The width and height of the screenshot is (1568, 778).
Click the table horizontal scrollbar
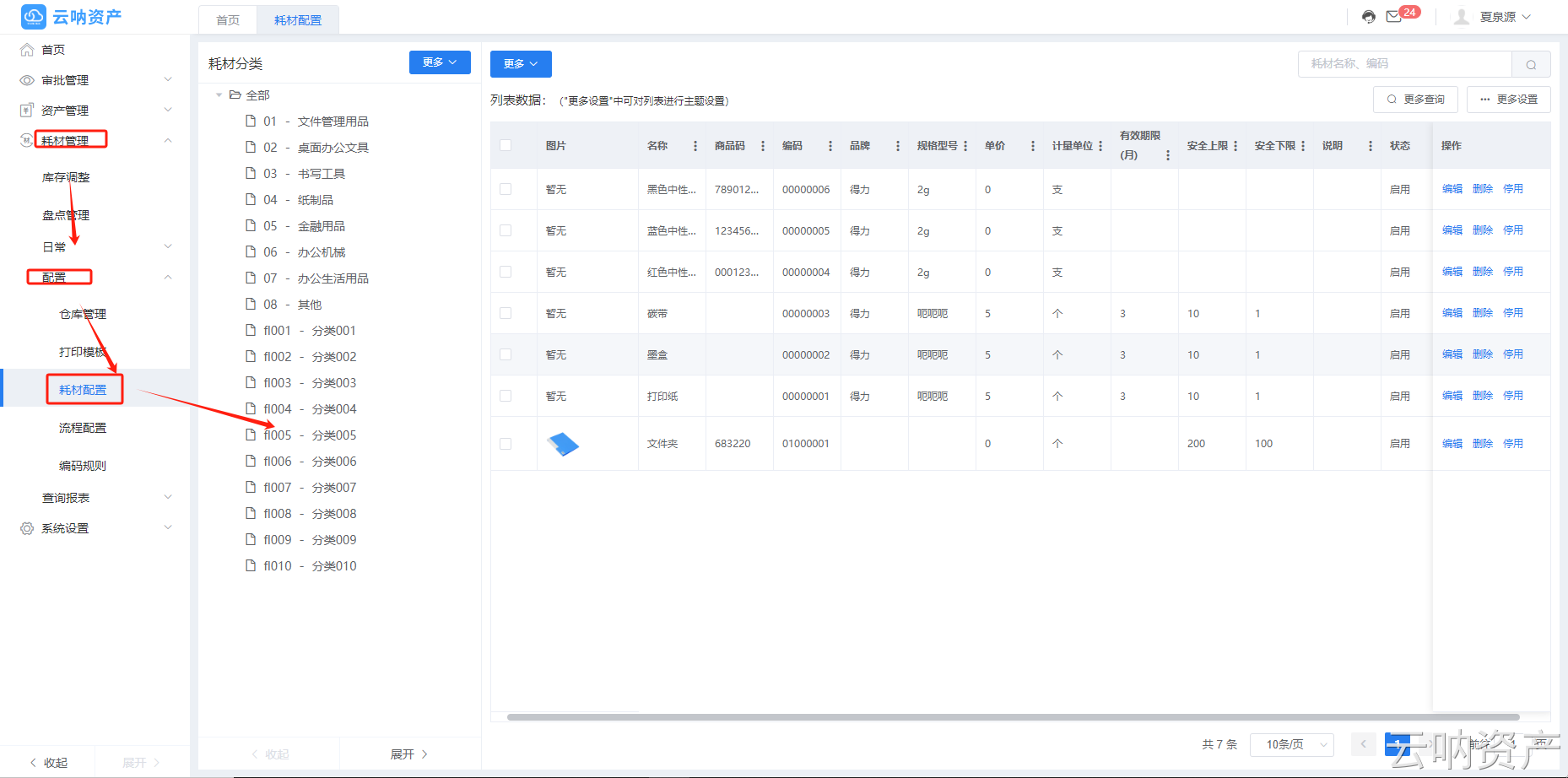coord(1013,717)
